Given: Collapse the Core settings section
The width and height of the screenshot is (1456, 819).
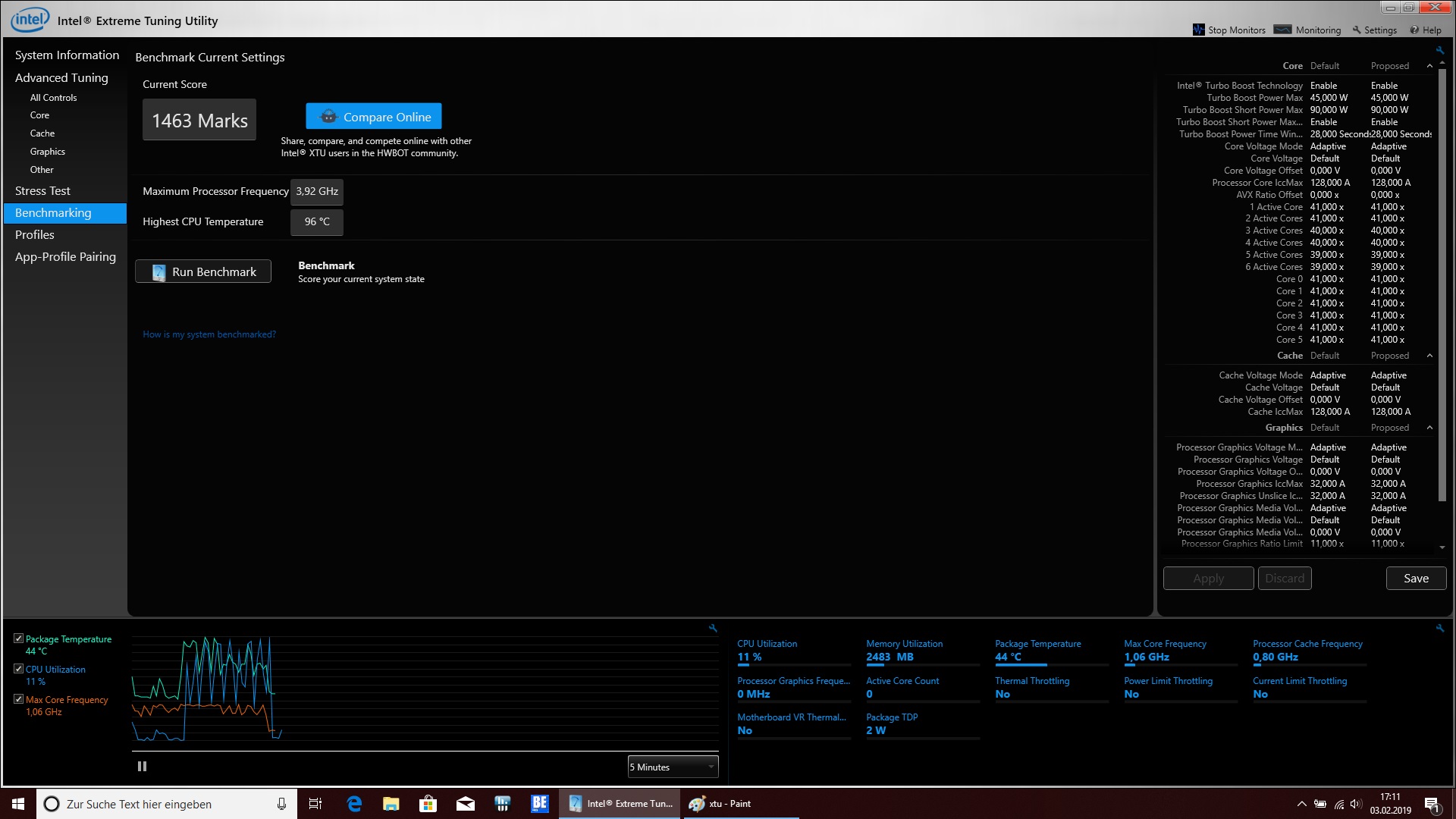Looking at the screenshot, I should pos(1429,66).
